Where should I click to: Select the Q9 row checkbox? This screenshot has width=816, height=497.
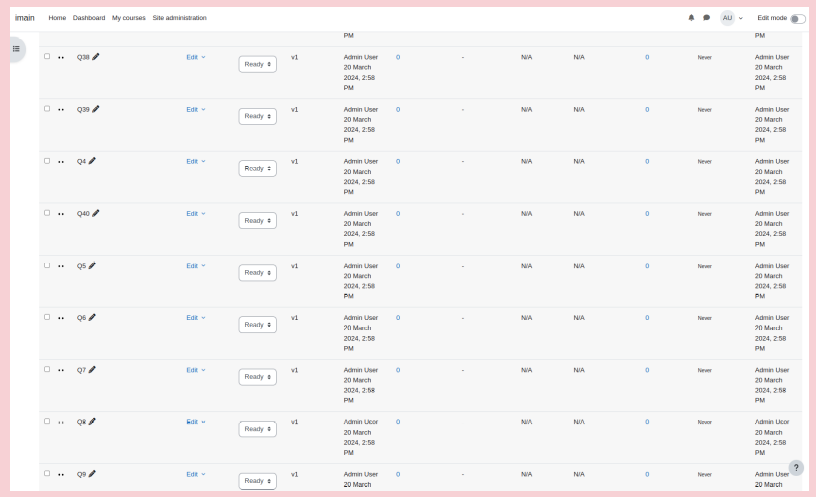[x=47, y=473]
